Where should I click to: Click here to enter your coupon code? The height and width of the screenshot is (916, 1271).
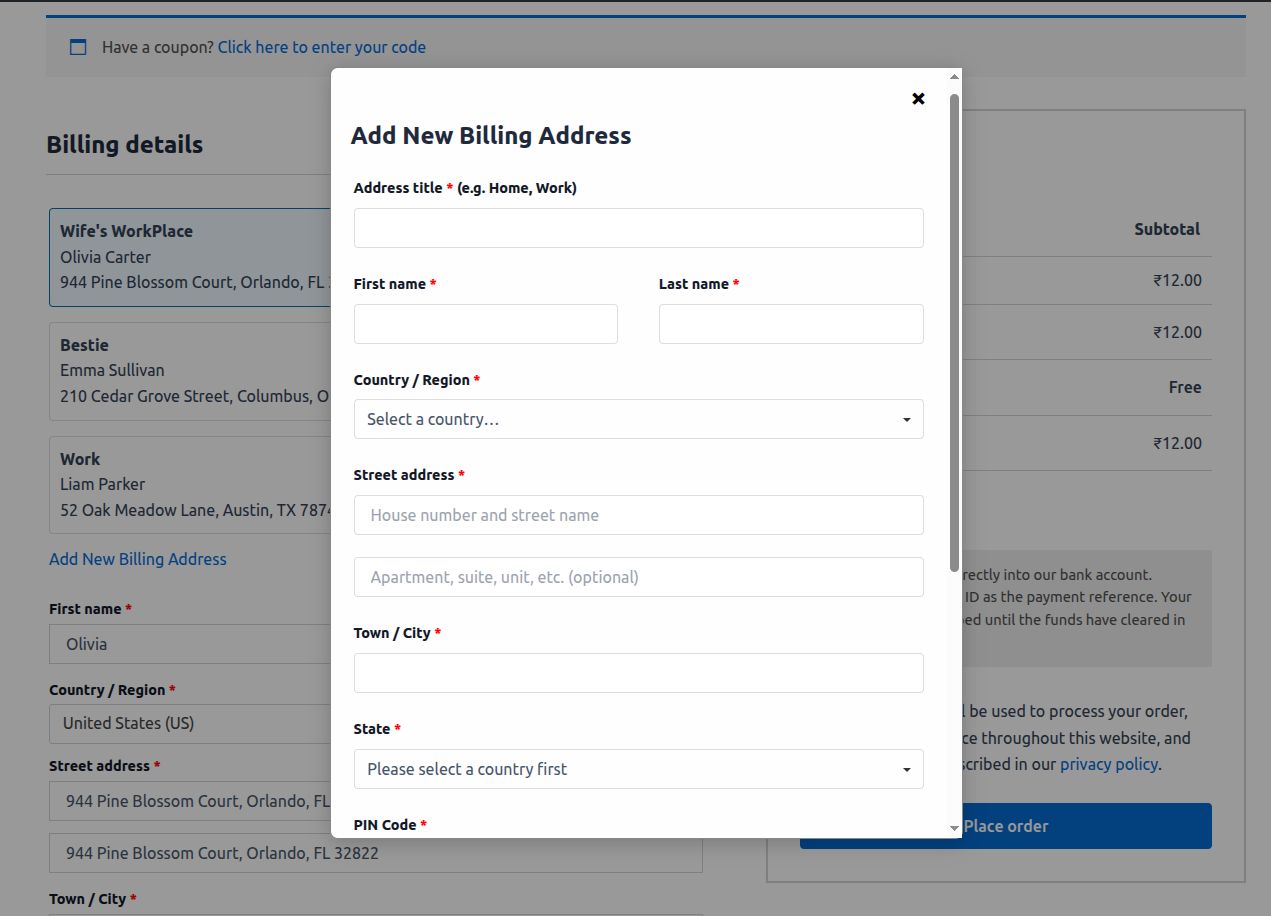click(x=322, y=47)
